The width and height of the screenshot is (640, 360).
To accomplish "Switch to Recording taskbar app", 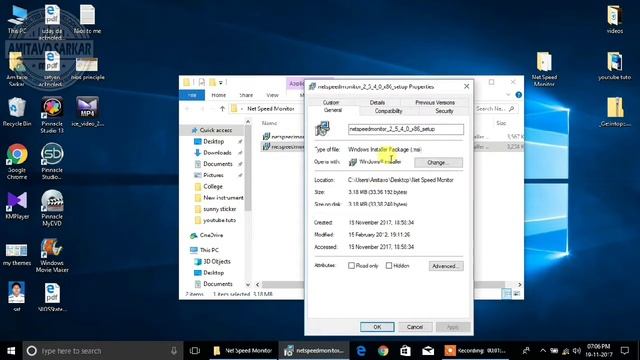I will pyautogui.click(x=476, y=351).
